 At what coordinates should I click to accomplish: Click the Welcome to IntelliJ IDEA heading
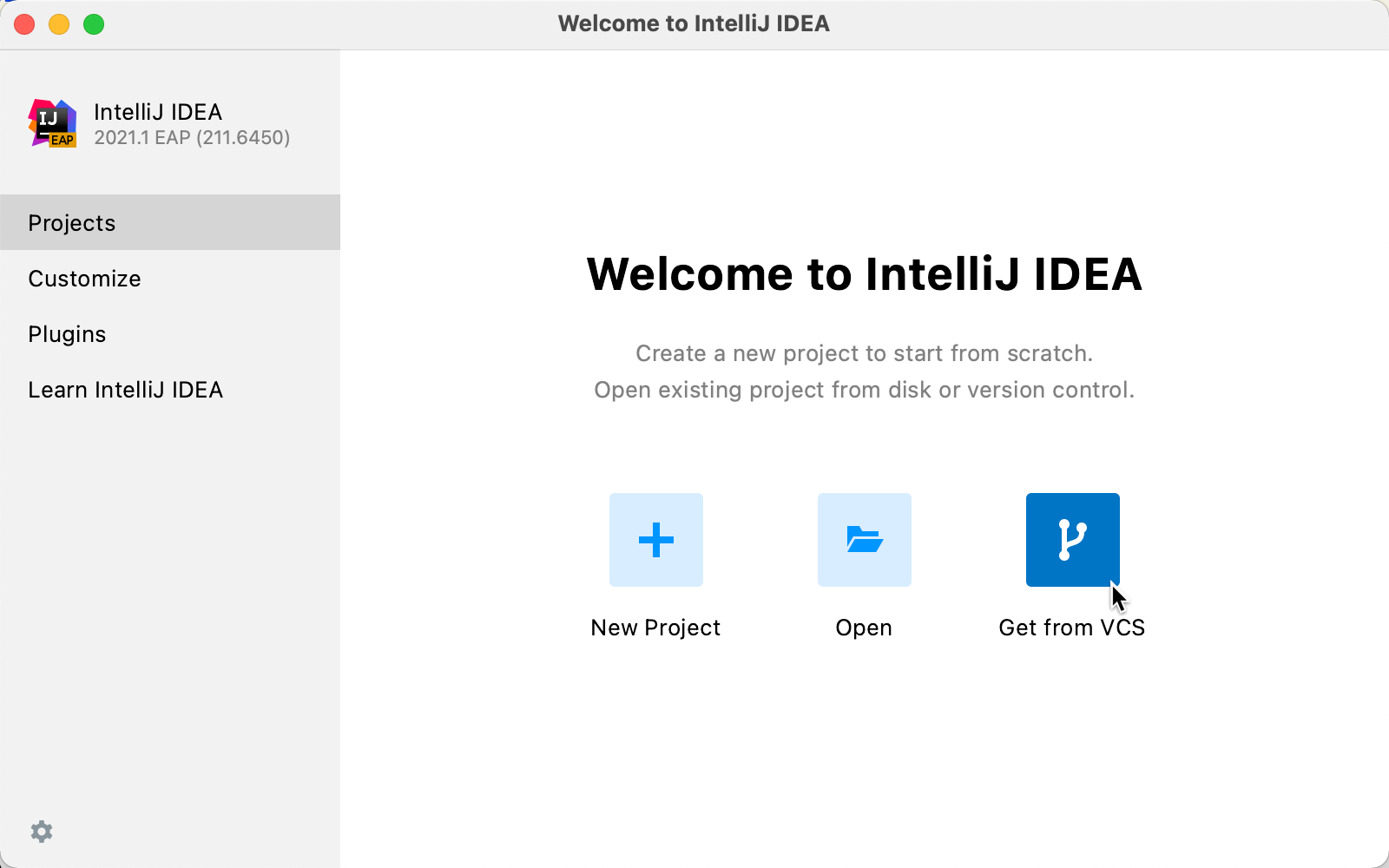tap(865, 275)
